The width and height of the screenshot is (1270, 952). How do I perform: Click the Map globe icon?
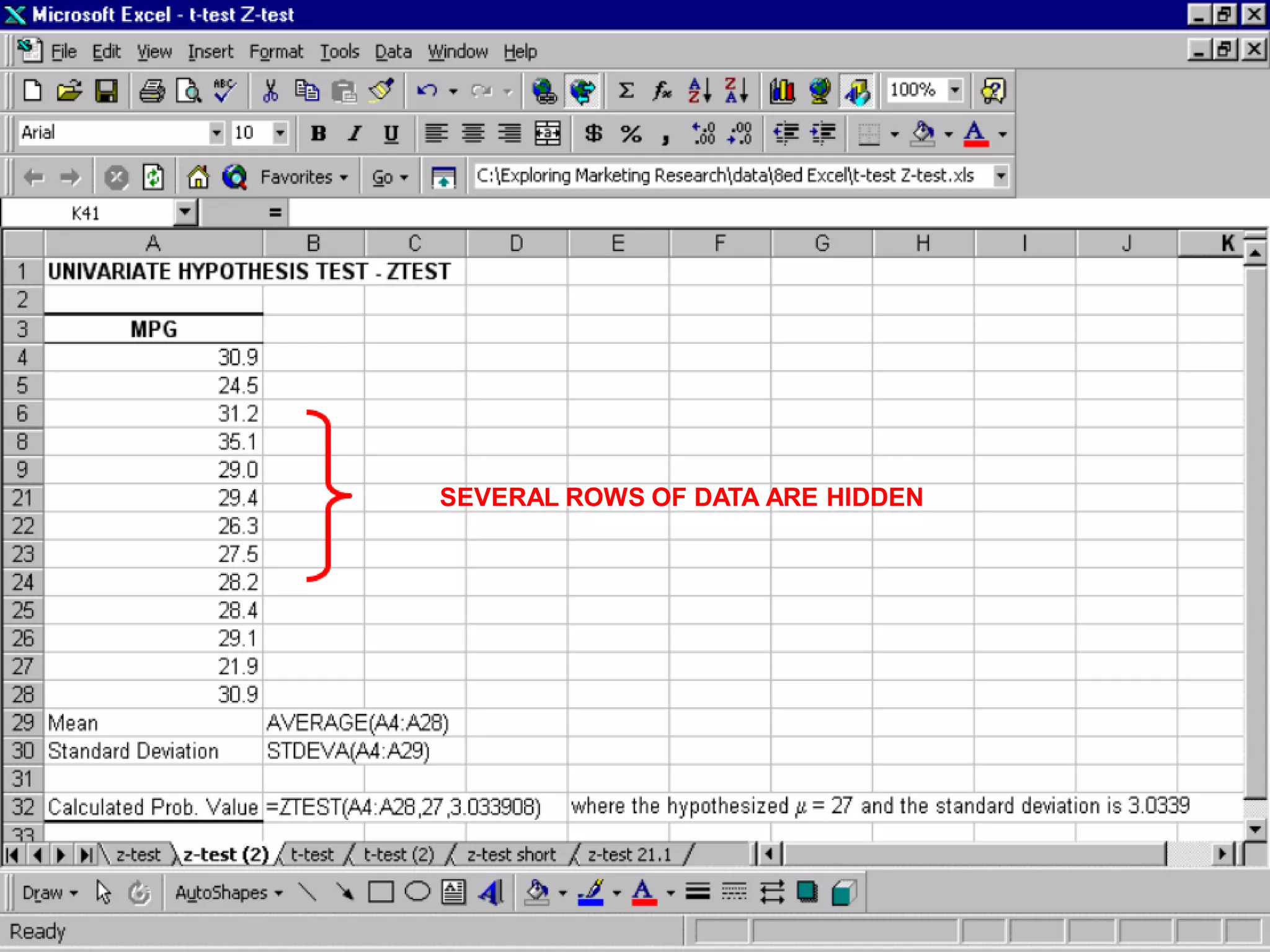click(820, 91)
